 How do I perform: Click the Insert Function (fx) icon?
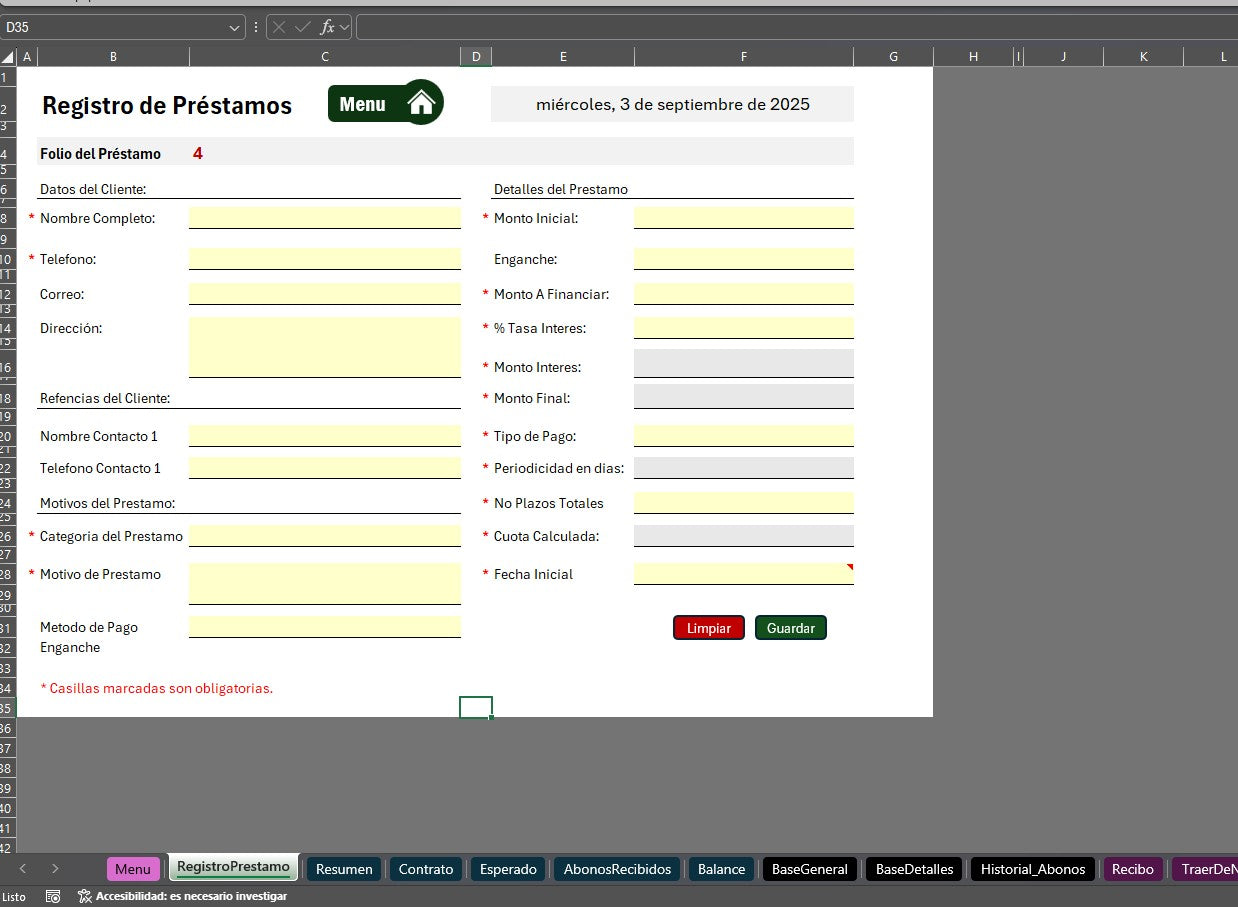(x=330, y=27)
